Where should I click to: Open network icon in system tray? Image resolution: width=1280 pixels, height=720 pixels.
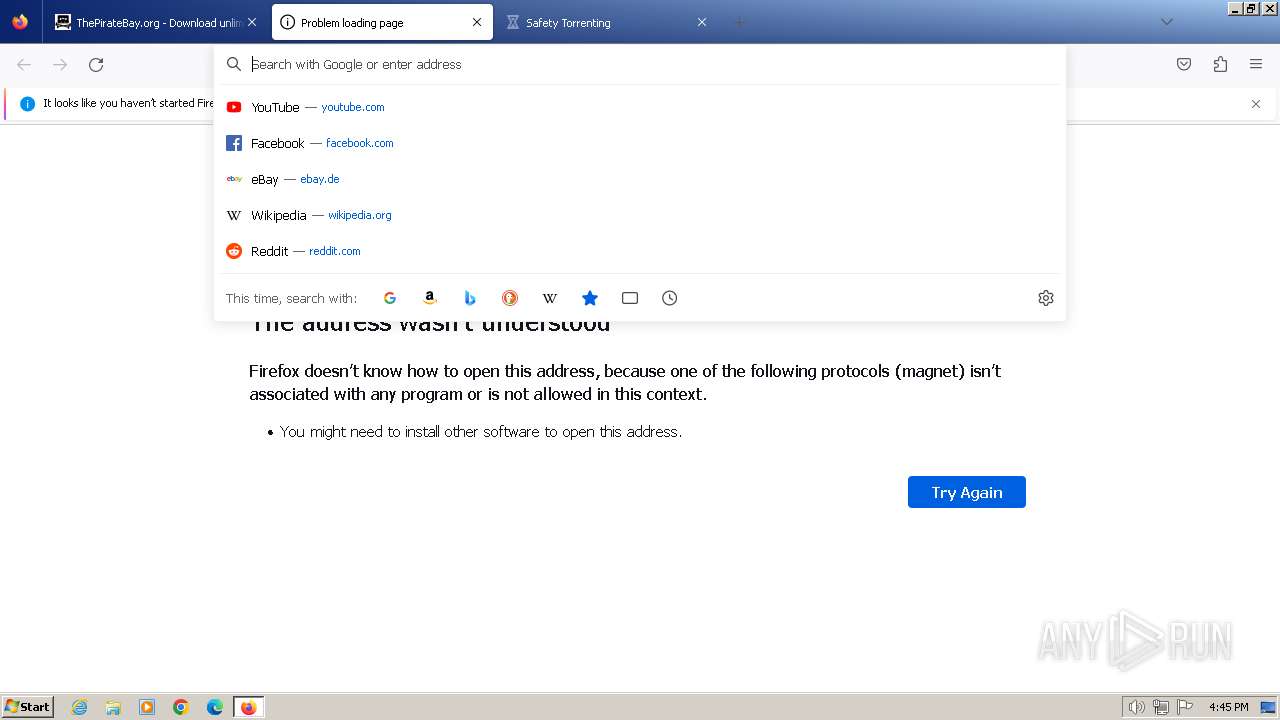(x=1161, y=707)
